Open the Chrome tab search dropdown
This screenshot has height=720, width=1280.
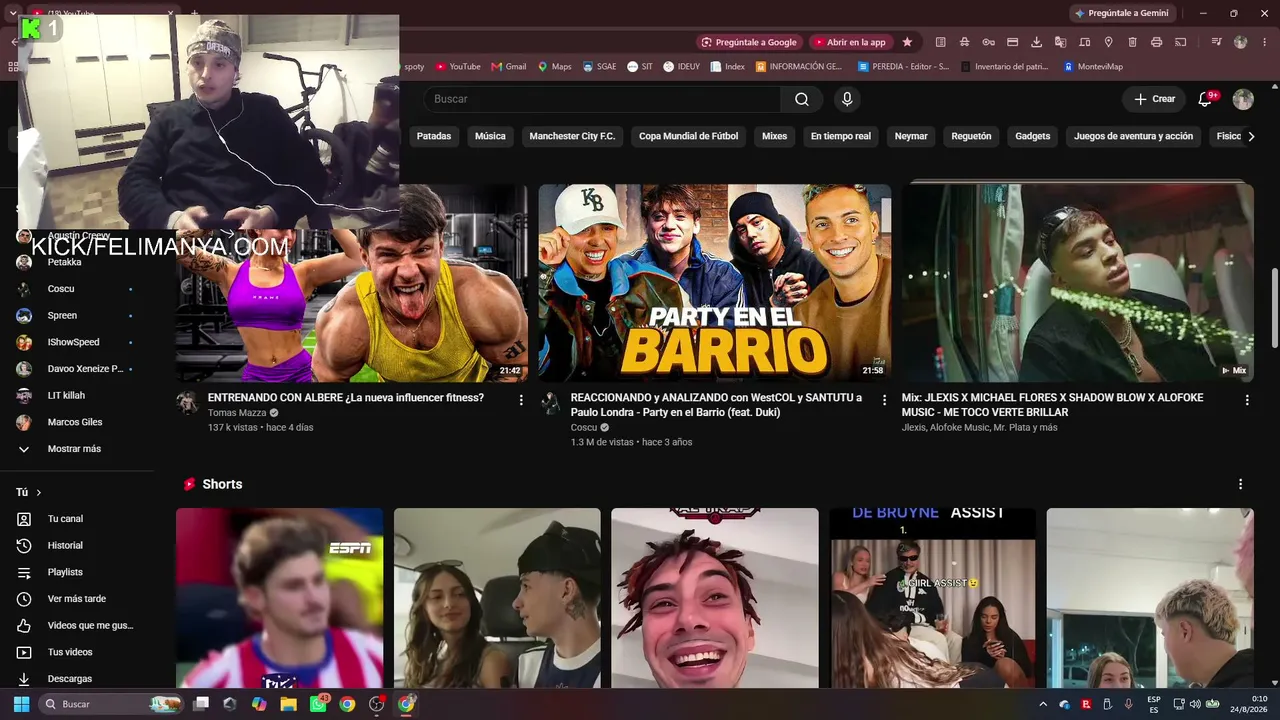pyautogui.click(x=13, y=13)
